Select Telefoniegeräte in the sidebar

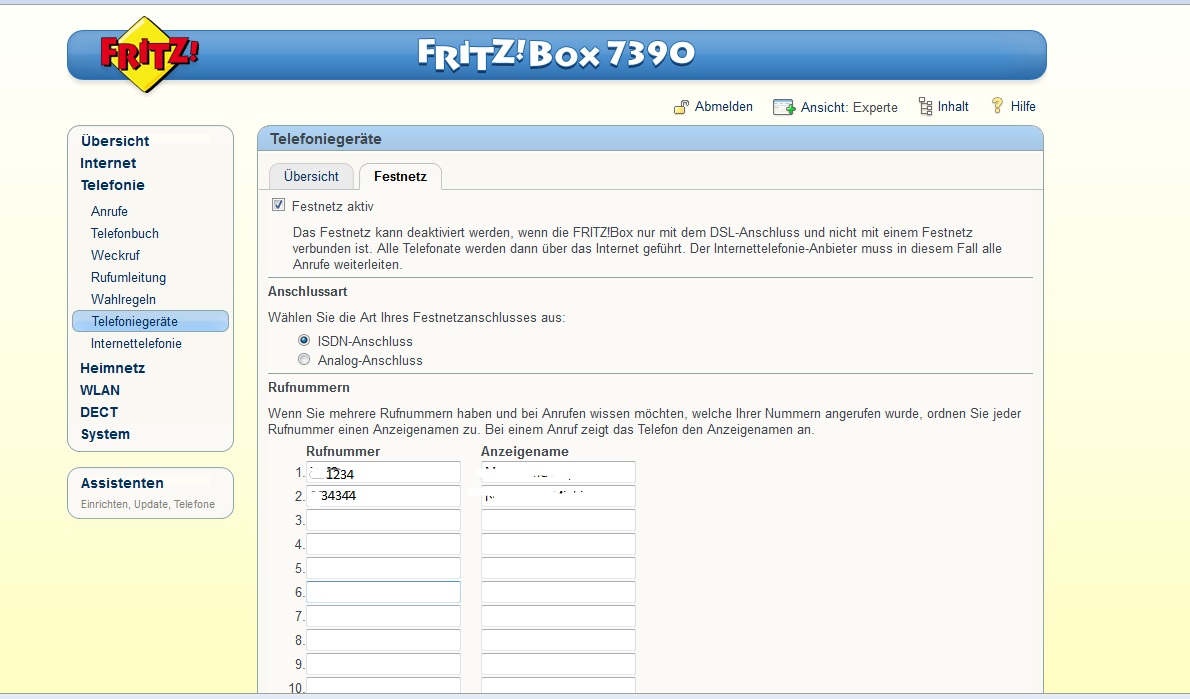pyautogui.click(x=150, y=321)
